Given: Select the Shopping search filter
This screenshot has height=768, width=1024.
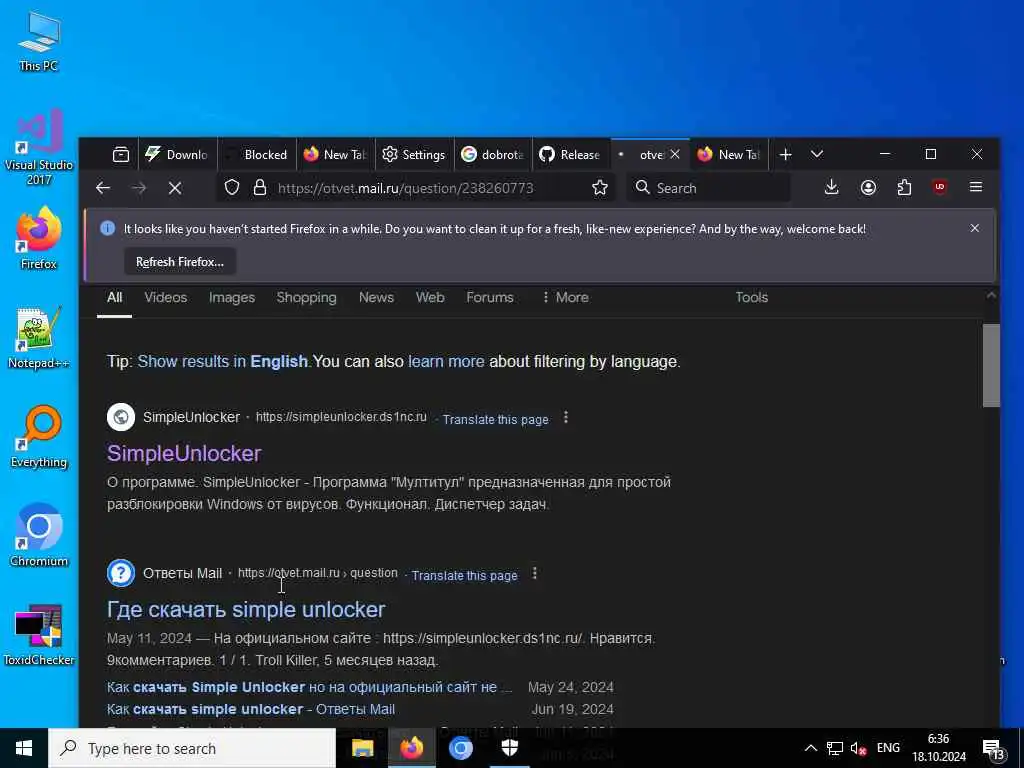Looking at the screenshot, I should coord(306,297).
